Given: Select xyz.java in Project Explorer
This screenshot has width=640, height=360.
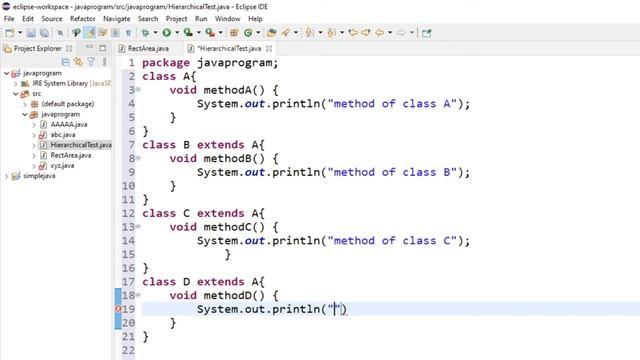Looking at the screenshot, I should point(62,166).
